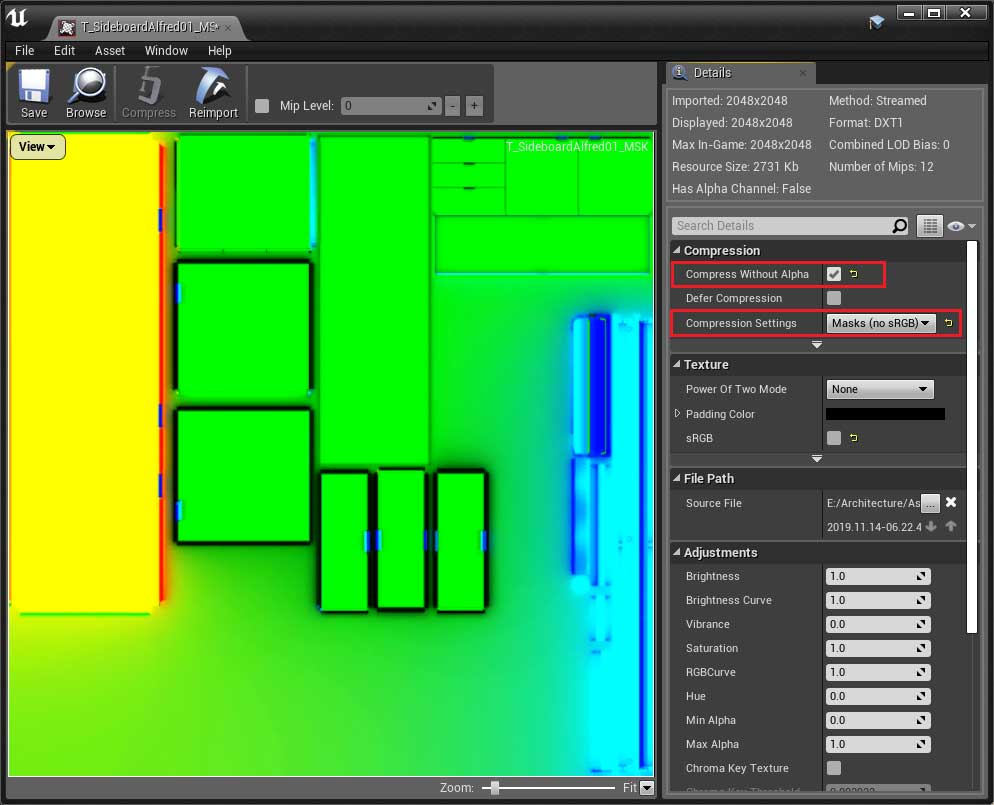
Task: Click the Brightness value field
Action: [878, 576]
